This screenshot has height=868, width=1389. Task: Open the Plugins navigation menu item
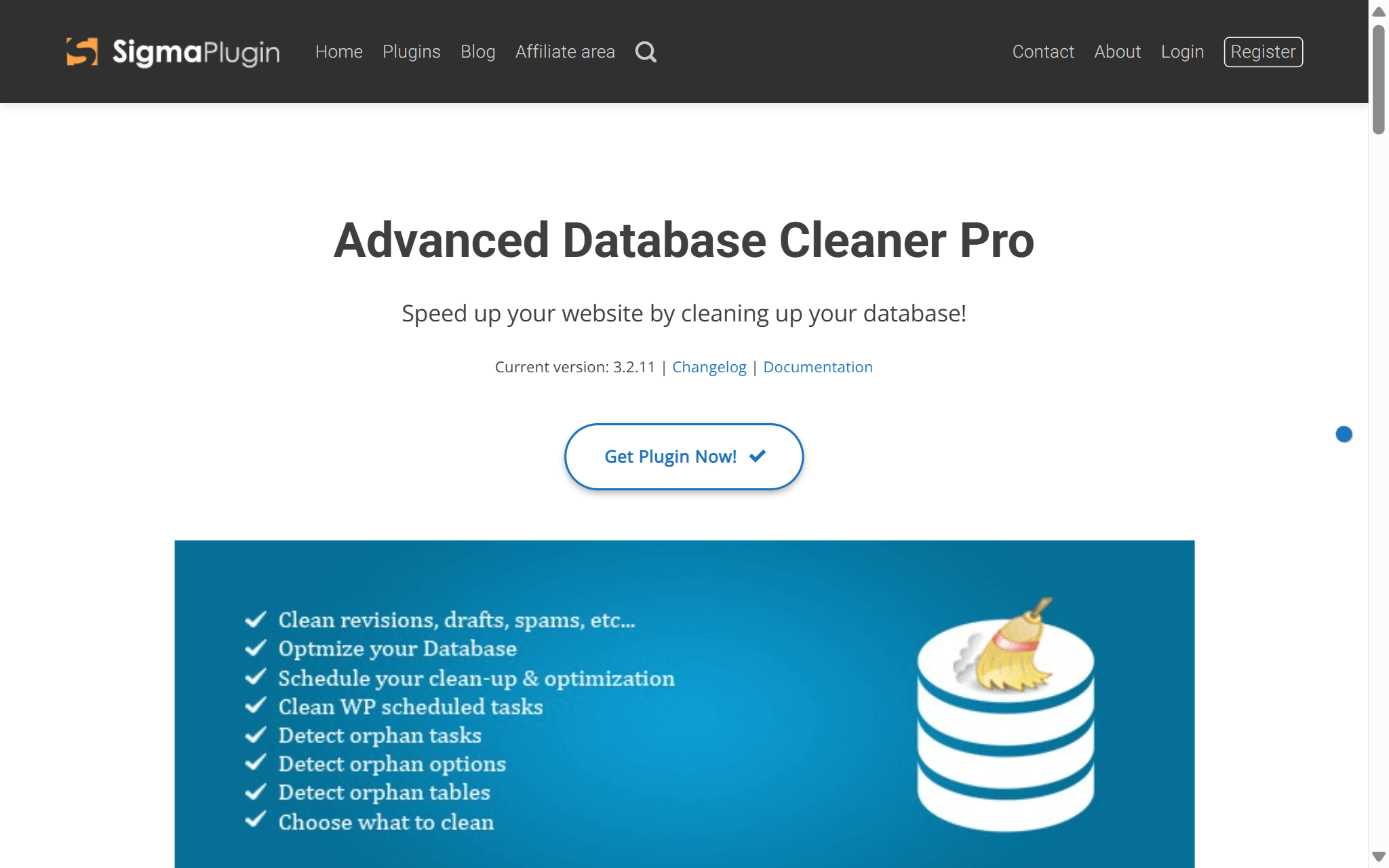[411, 52]
